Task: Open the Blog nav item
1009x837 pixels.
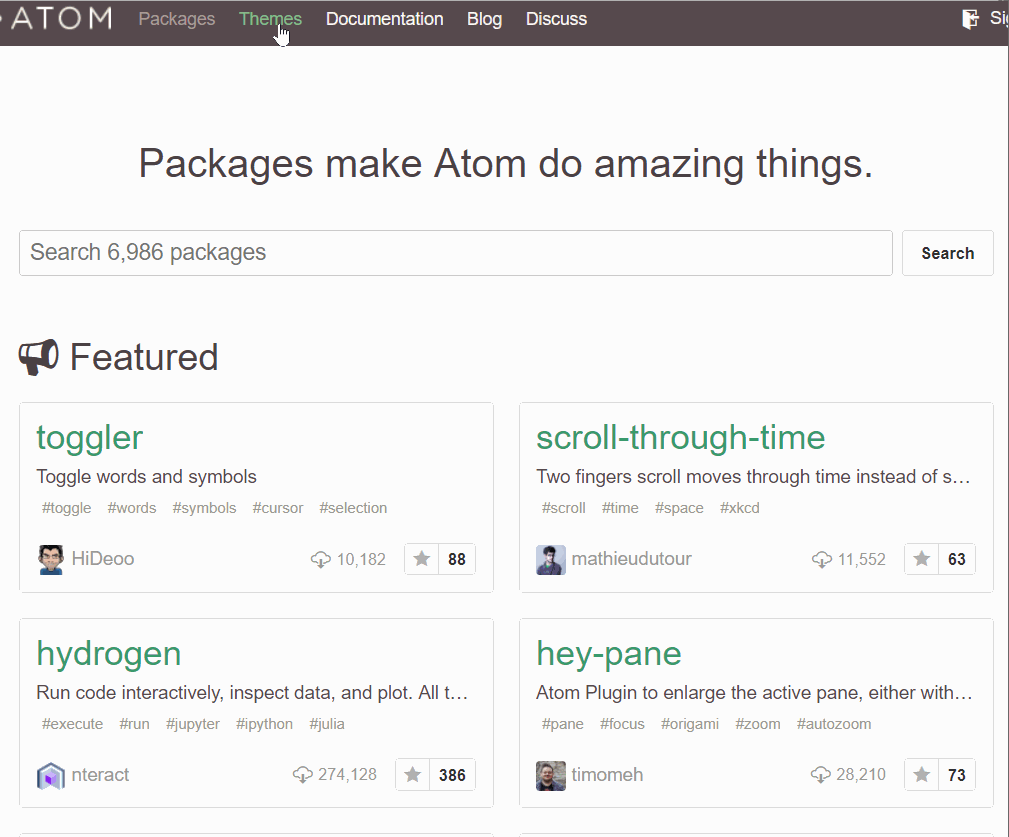Action: click(484, 19)
